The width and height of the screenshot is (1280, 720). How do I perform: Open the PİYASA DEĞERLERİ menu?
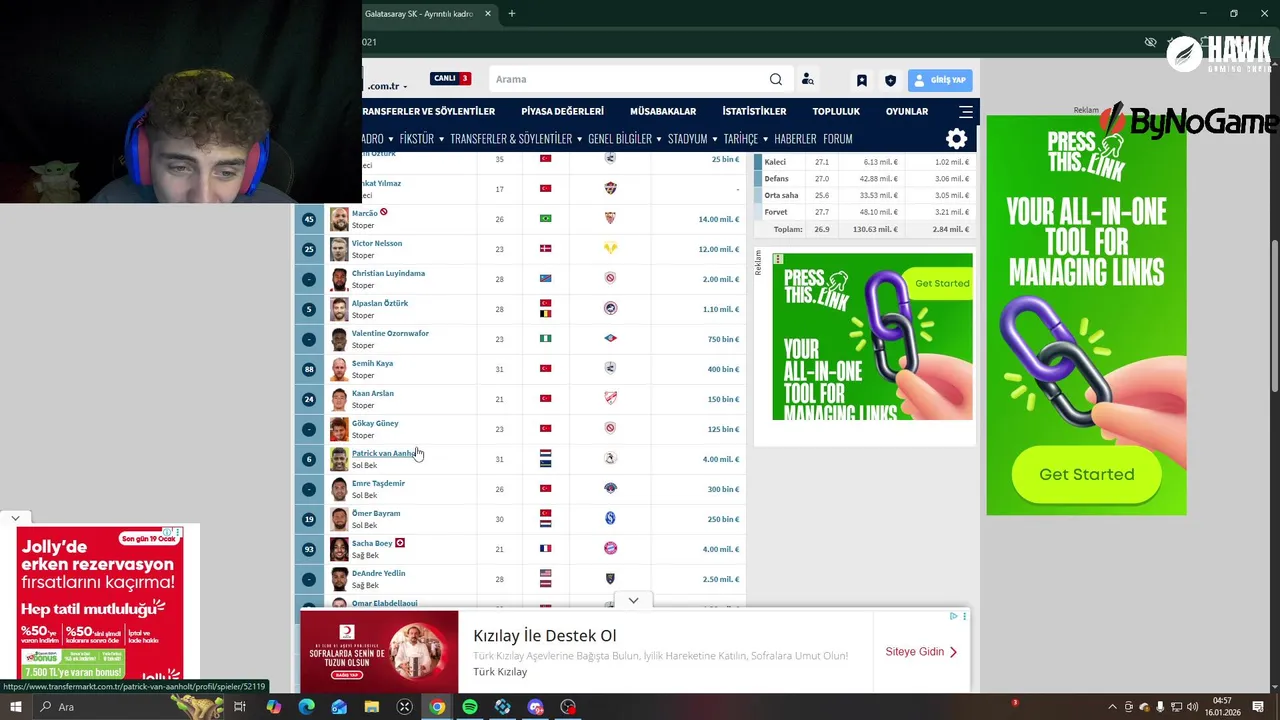562,111
